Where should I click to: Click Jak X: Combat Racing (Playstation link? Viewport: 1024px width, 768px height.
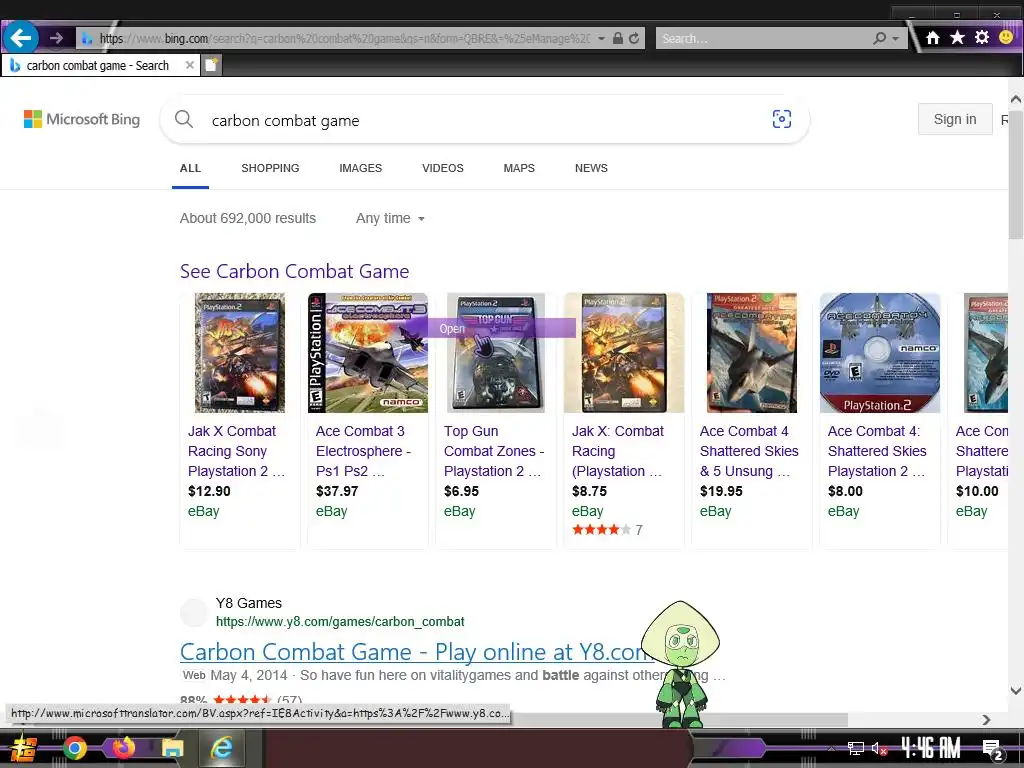pyautogui.click(x=618, y=451)
